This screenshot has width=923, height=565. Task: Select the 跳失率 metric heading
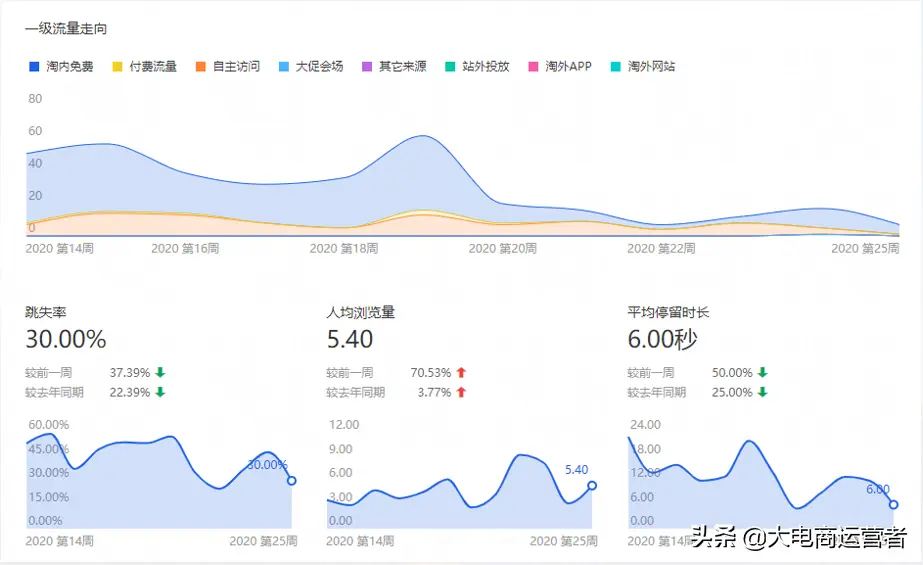[x=46, y=312]
